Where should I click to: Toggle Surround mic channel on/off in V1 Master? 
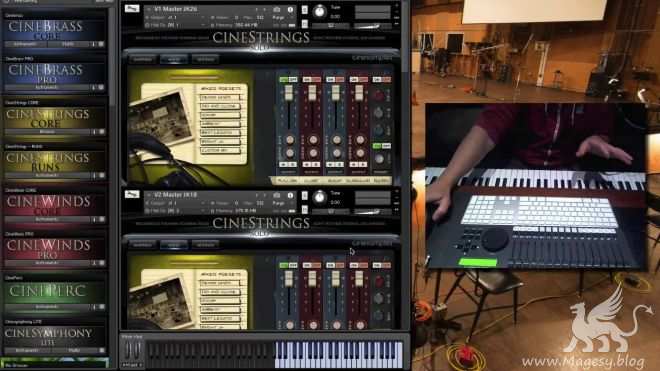pyautogui.click(x=359, y=80)
